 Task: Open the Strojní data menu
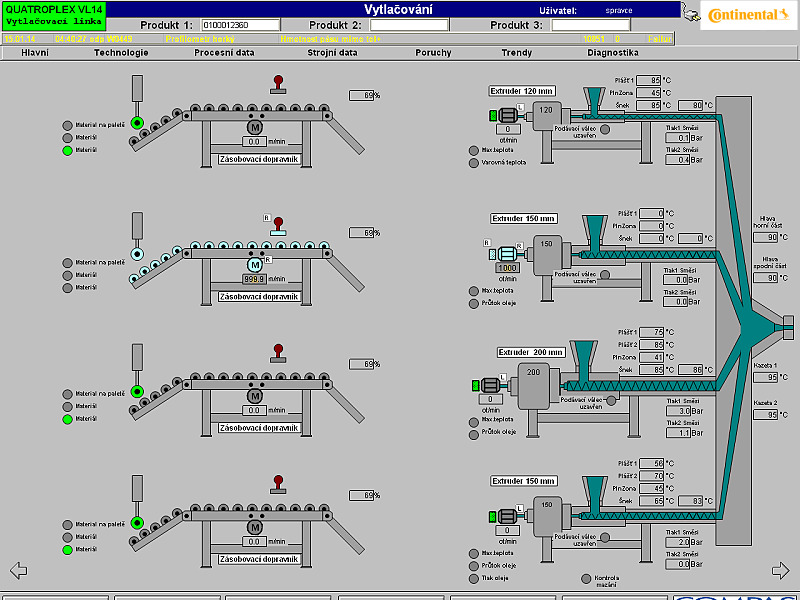coord(332,53)
